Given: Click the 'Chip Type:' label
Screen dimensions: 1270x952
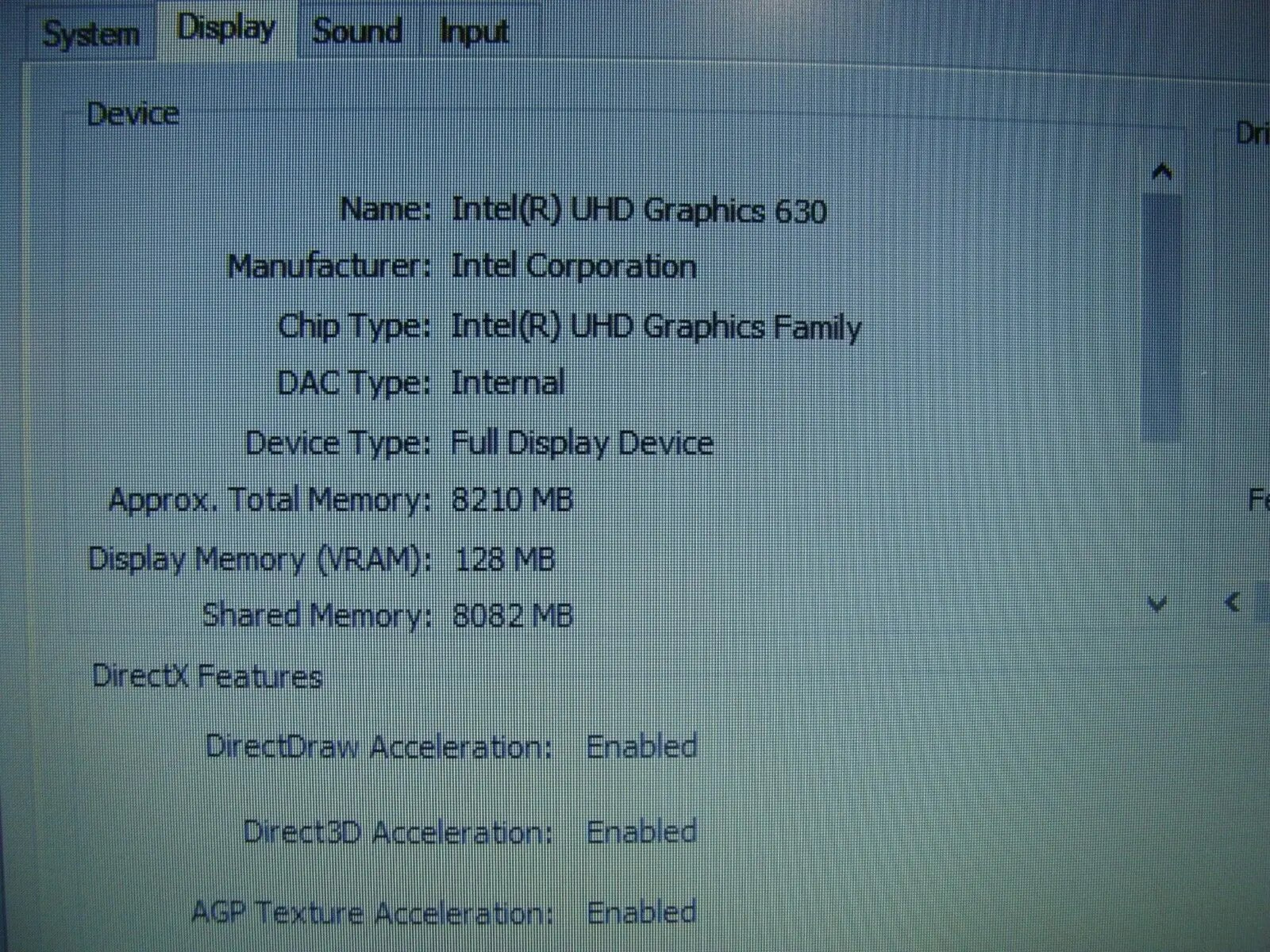Looking at the screenshot, I should (355, 327).
